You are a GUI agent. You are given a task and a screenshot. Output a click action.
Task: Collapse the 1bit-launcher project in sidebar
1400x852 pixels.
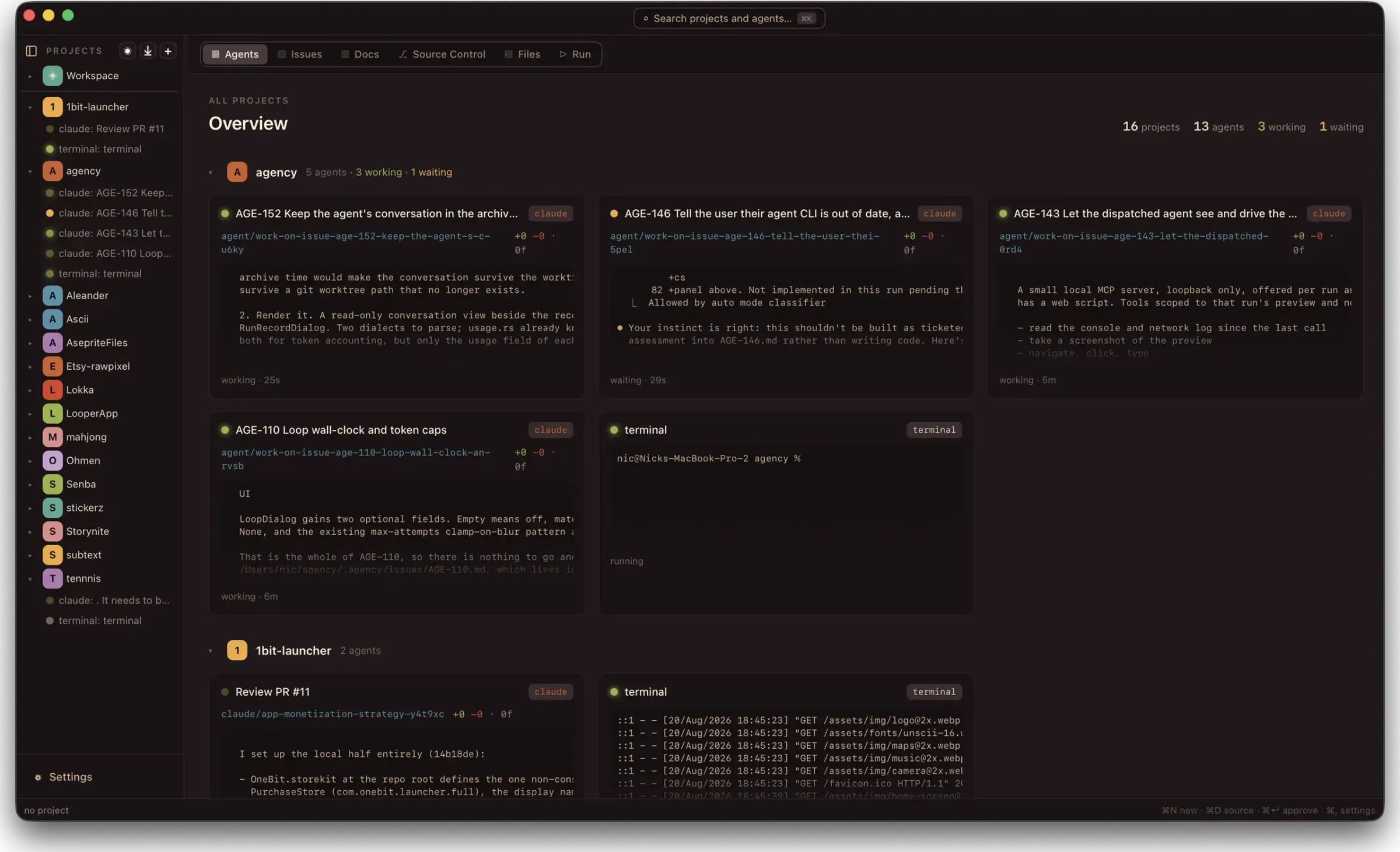[x=30, y=107]
